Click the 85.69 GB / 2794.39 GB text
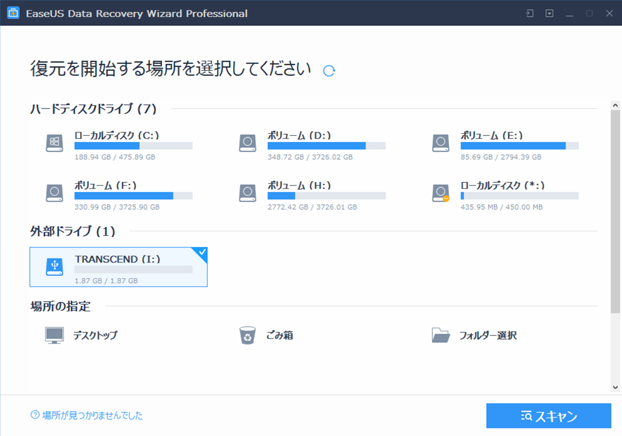 [x=501, y=157]
